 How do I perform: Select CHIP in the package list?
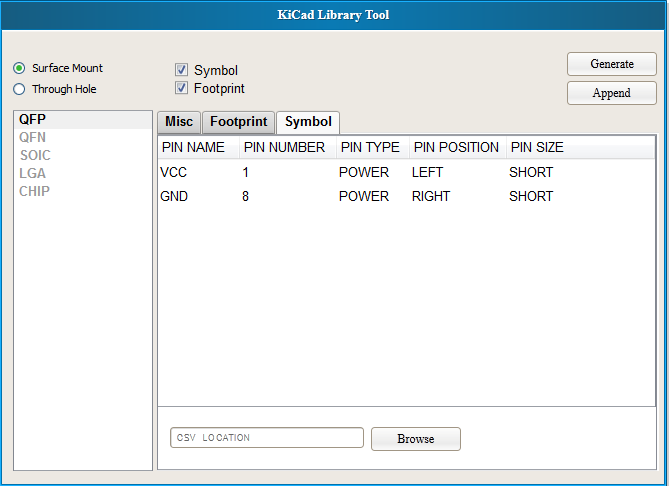tap(83, 191)
